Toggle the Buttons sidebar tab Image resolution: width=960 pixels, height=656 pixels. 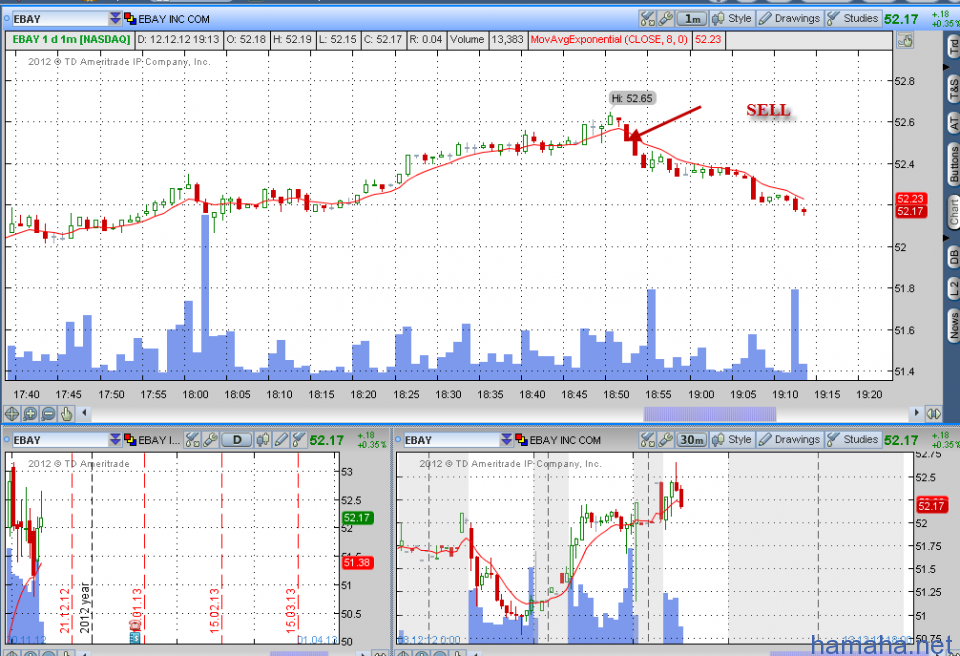pyautogui.click(x=953, y=165)
